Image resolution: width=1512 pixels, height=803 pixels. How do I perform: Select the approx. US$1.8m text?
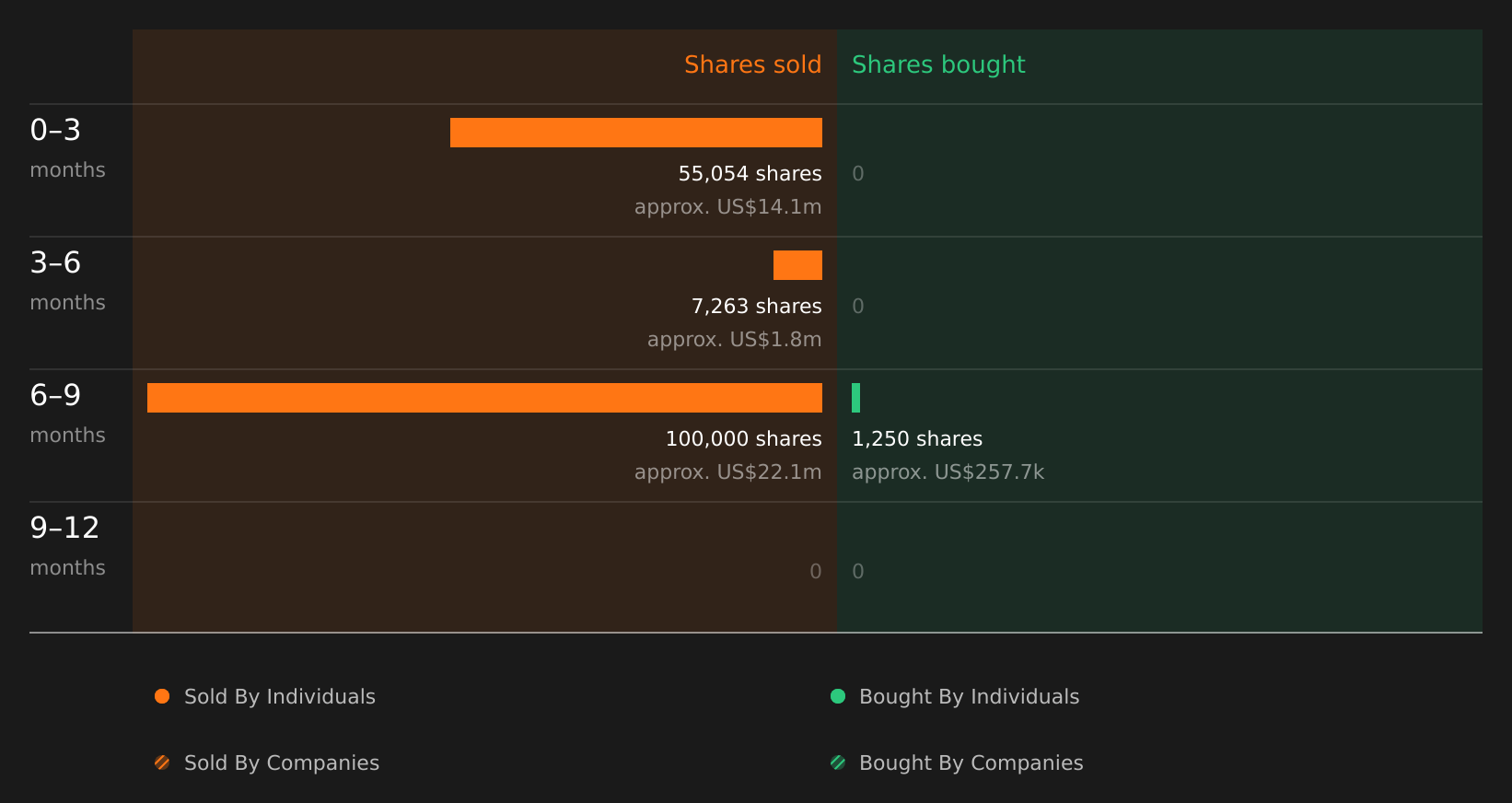(x=734, y=339)
